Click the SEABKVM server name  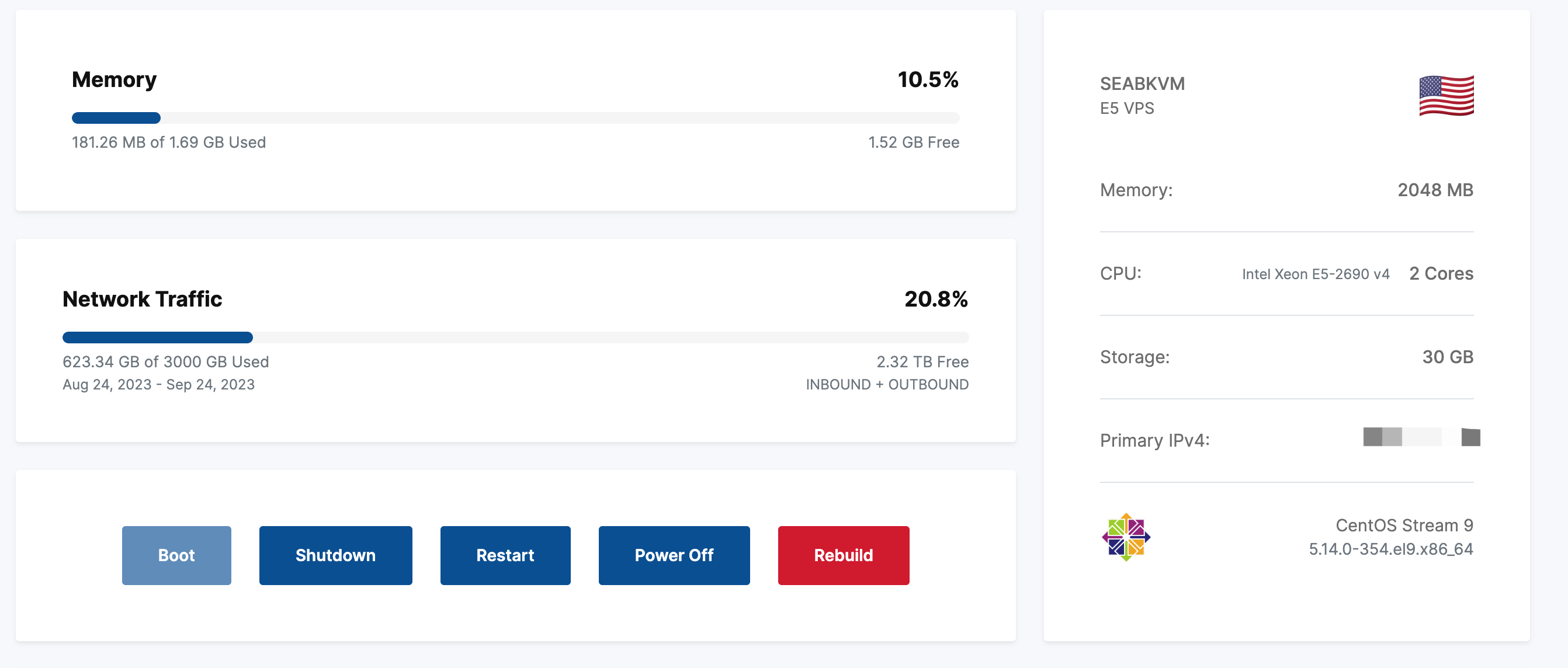pyautogui.click(x=1142, y=84)
